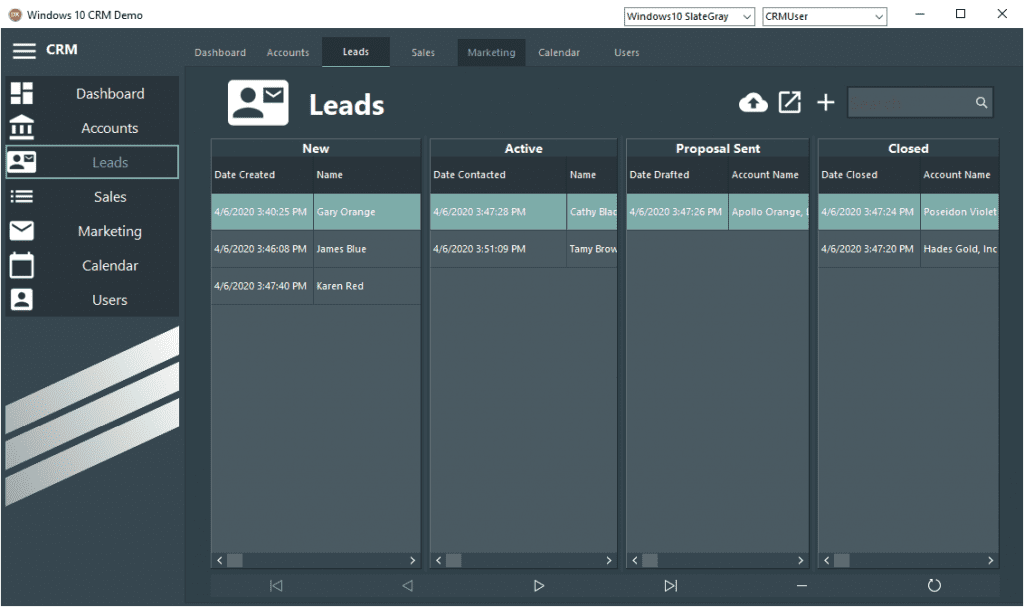Click the minus remove icon in bottom bar
Screen dimensions: 1024x607
802,586
